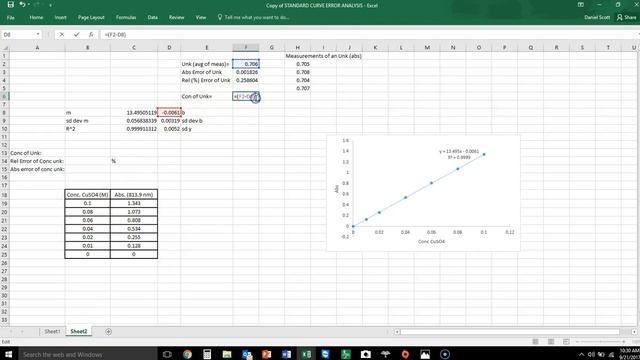Switch to the Home ribbon tab
640x360 pixels.
click(36, 18)
